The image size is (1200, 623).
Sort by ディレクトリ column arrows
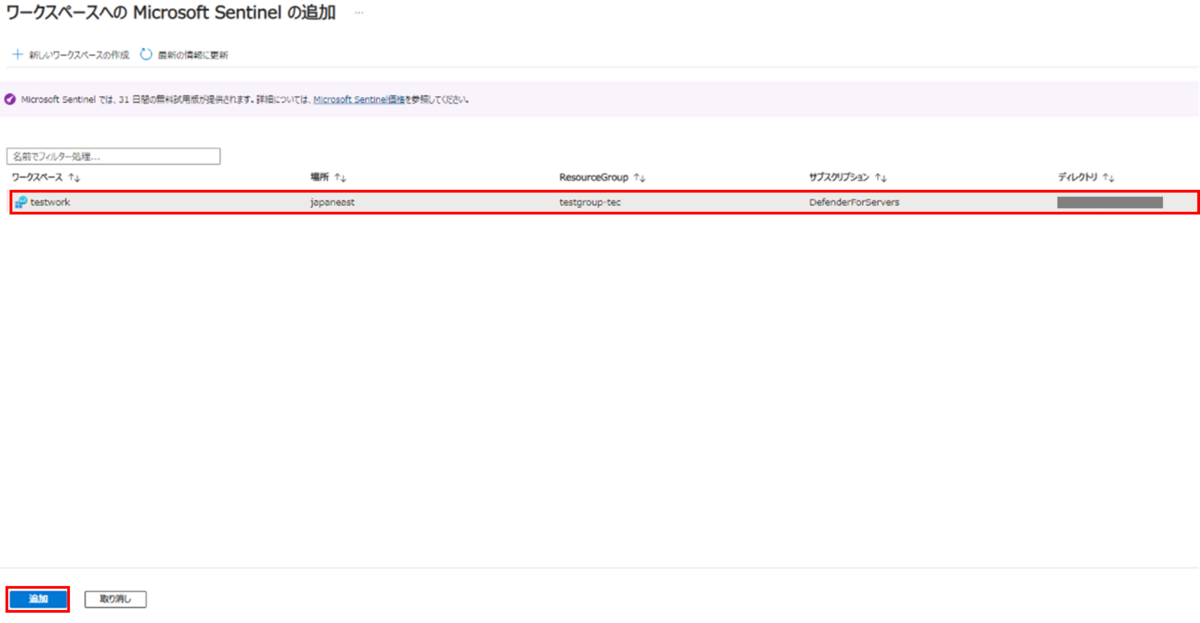point(1108,178)
